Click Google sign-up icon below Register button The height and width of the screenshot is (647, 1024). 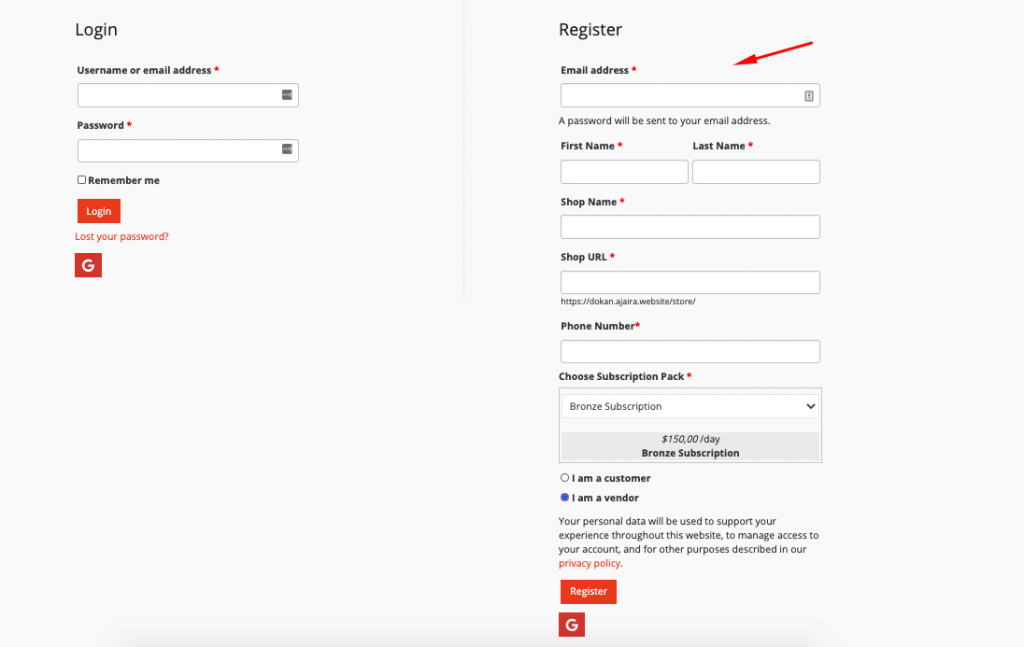click(x=571, y=625)
